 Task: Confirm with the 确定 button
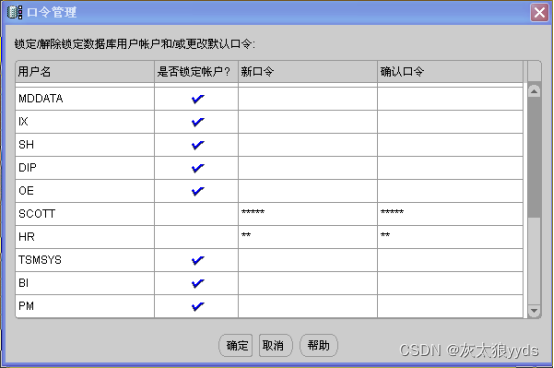236,345
